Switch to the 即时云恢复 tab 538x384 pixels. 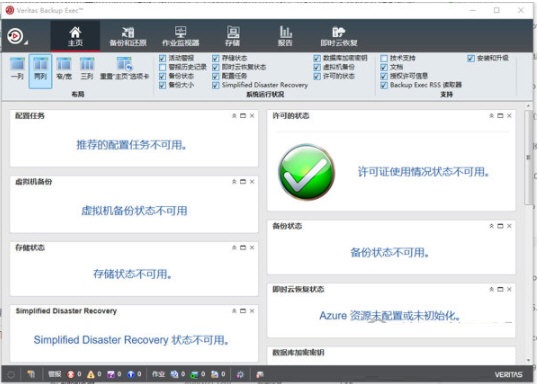[339, 36]
